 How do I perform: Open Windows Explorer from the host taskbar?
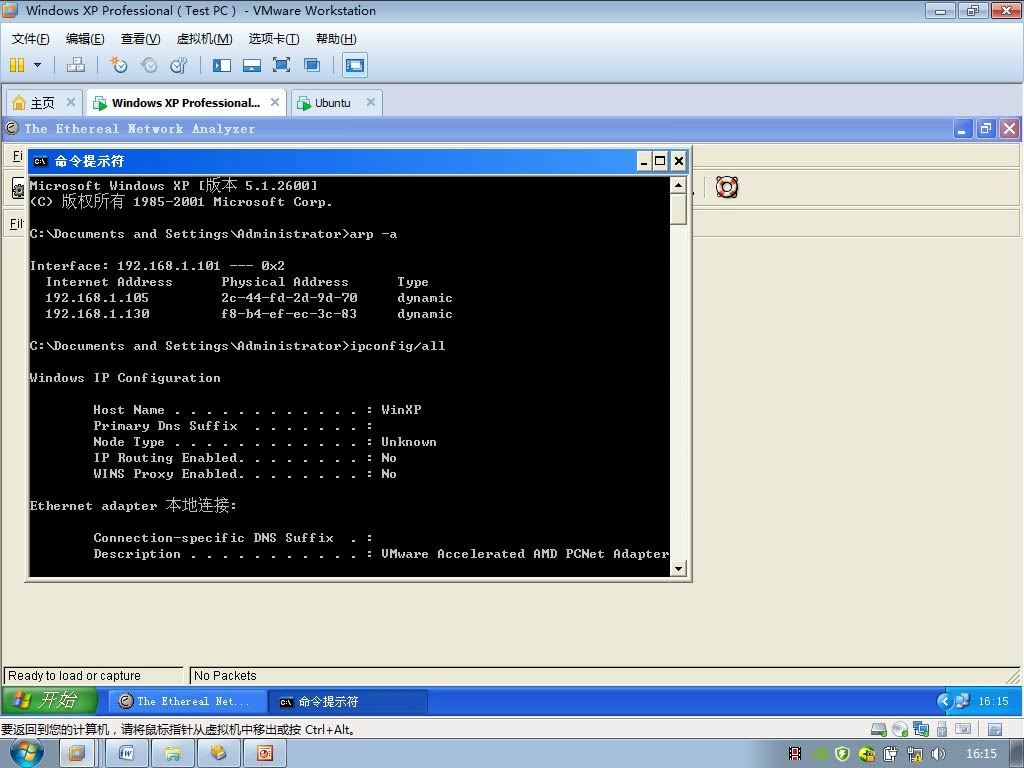click(x=173, y=754)
